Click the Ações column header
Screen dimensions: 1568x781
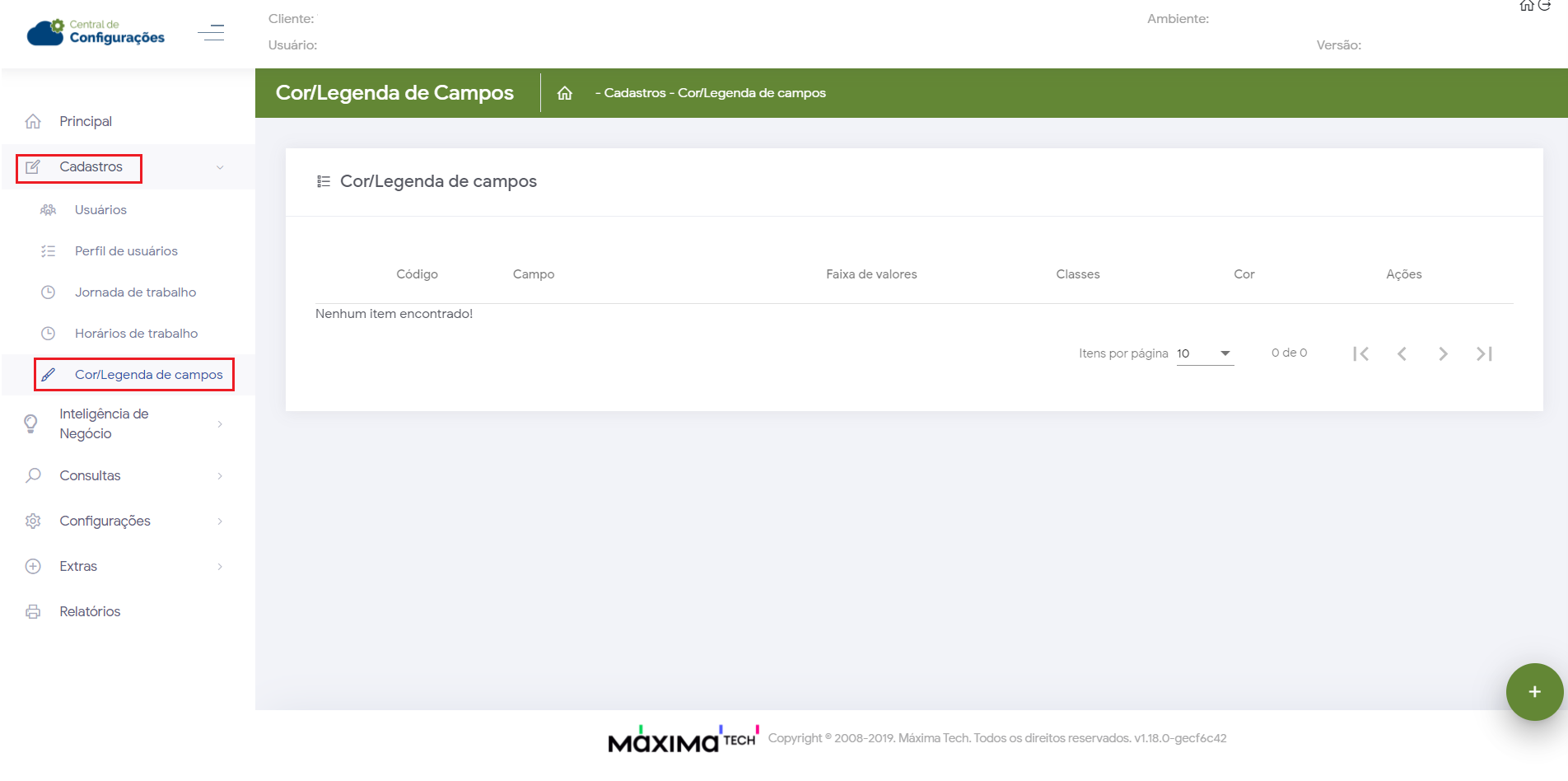point(1404,274)
